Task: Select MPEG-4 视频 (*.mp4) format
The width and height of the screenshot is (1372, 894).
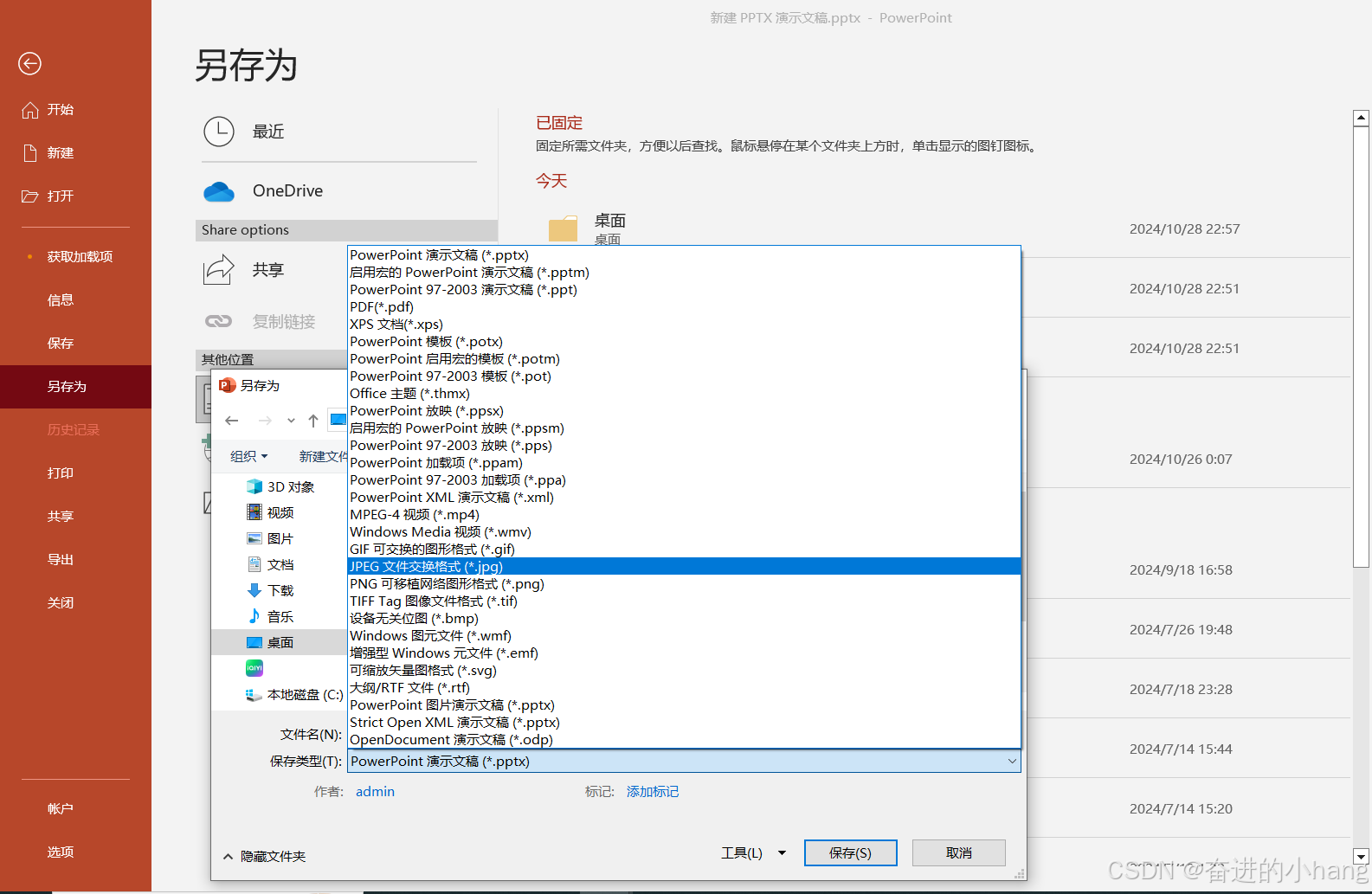Action: pyautogui.click(x=684, y=514)
